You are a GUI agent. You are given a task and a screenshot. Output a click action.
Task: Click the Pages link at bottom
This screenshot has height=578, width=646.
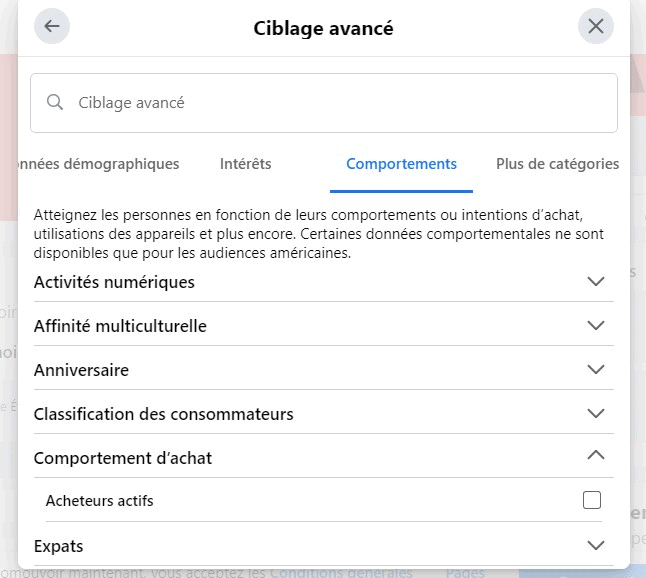click(x=465, y=573)
